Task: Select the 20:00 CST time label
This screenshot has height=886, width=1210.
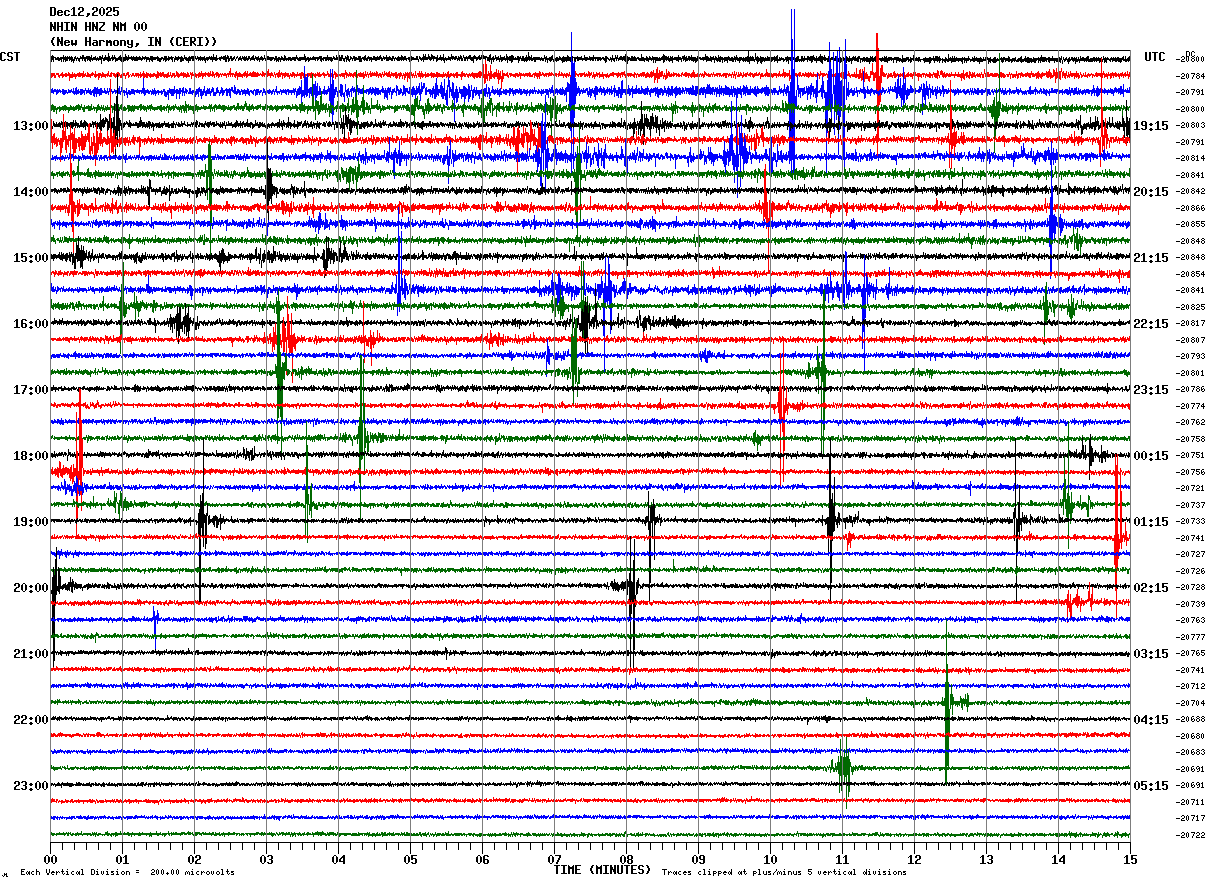Action: (x=31, y=588)
